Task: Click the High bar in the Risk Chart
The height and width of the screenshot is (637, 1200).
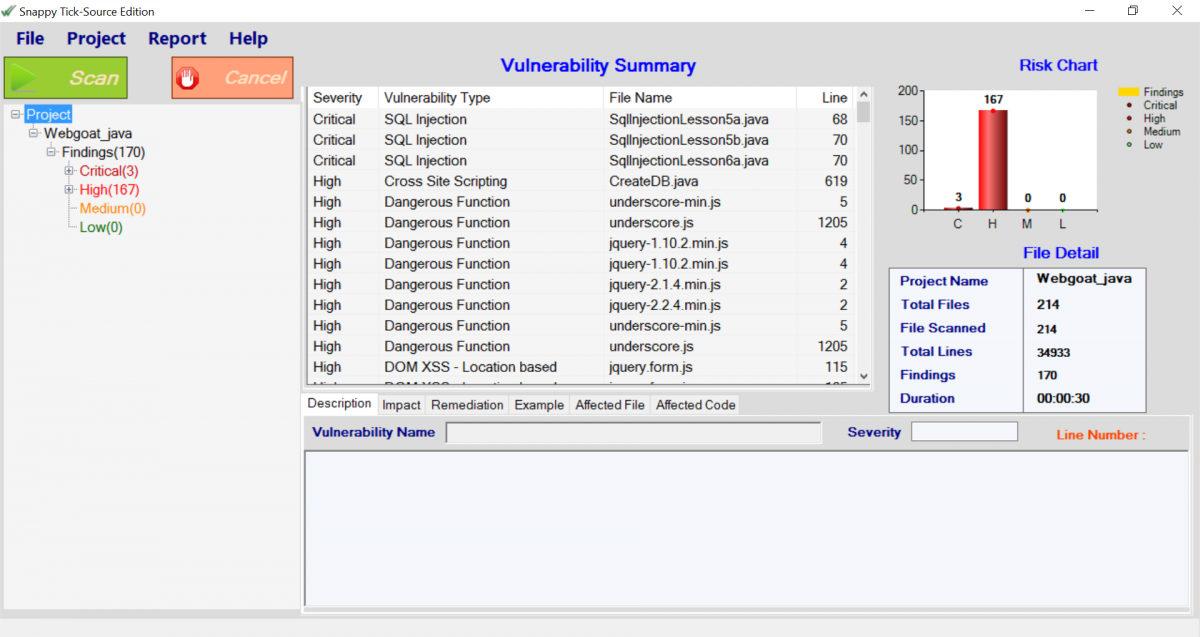Action: coord(993,159)
